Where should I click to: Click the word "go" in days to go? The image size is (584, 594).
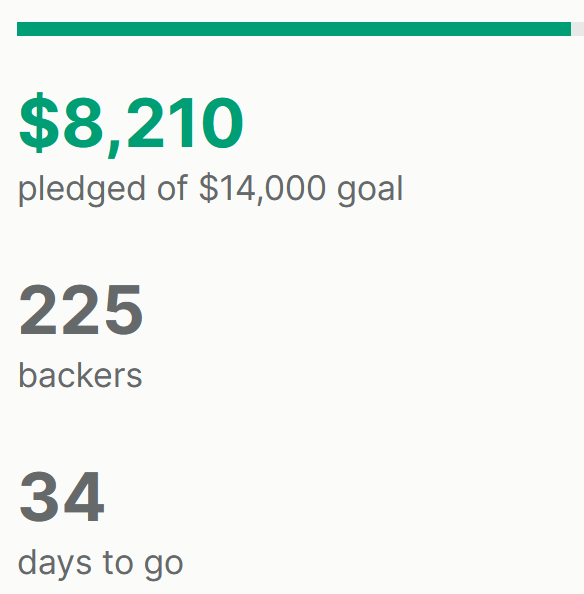click(x=164, y=567)
